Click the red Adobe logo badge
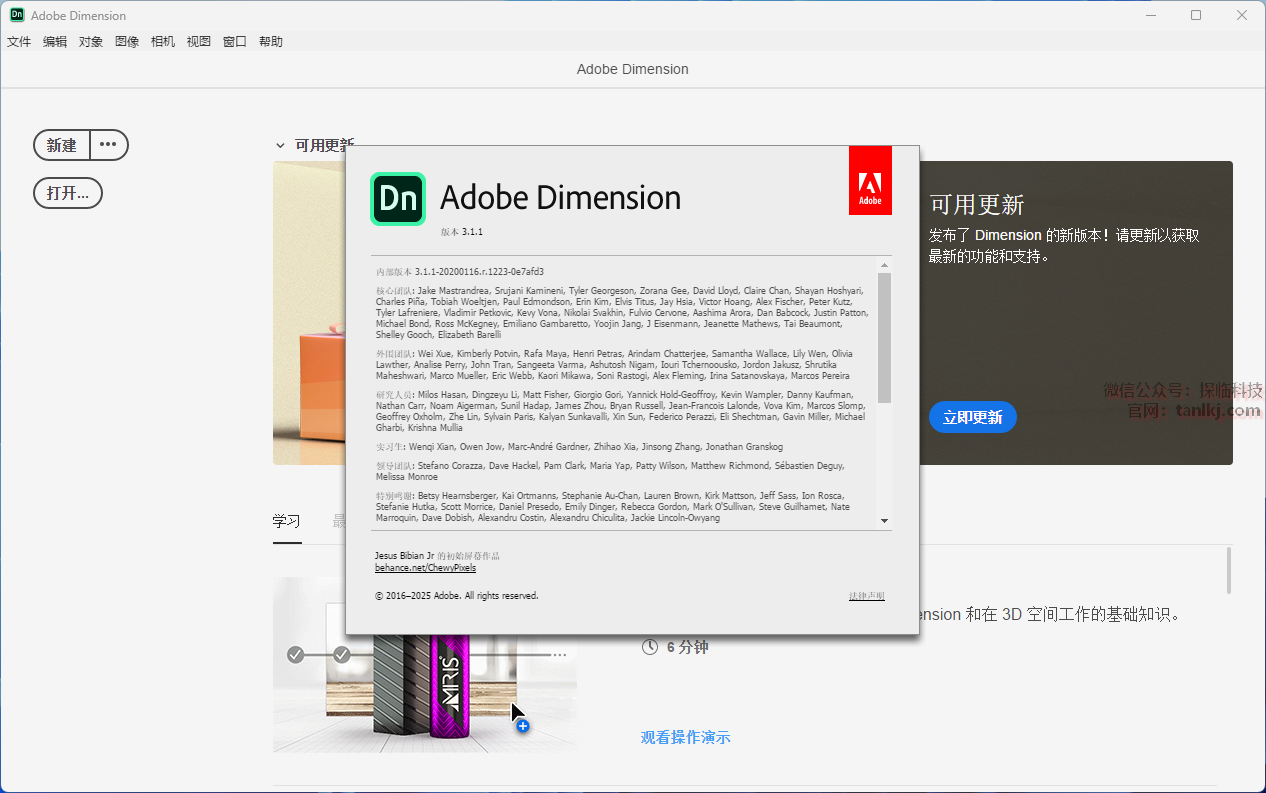1266x793 pixels. [870, 181]
